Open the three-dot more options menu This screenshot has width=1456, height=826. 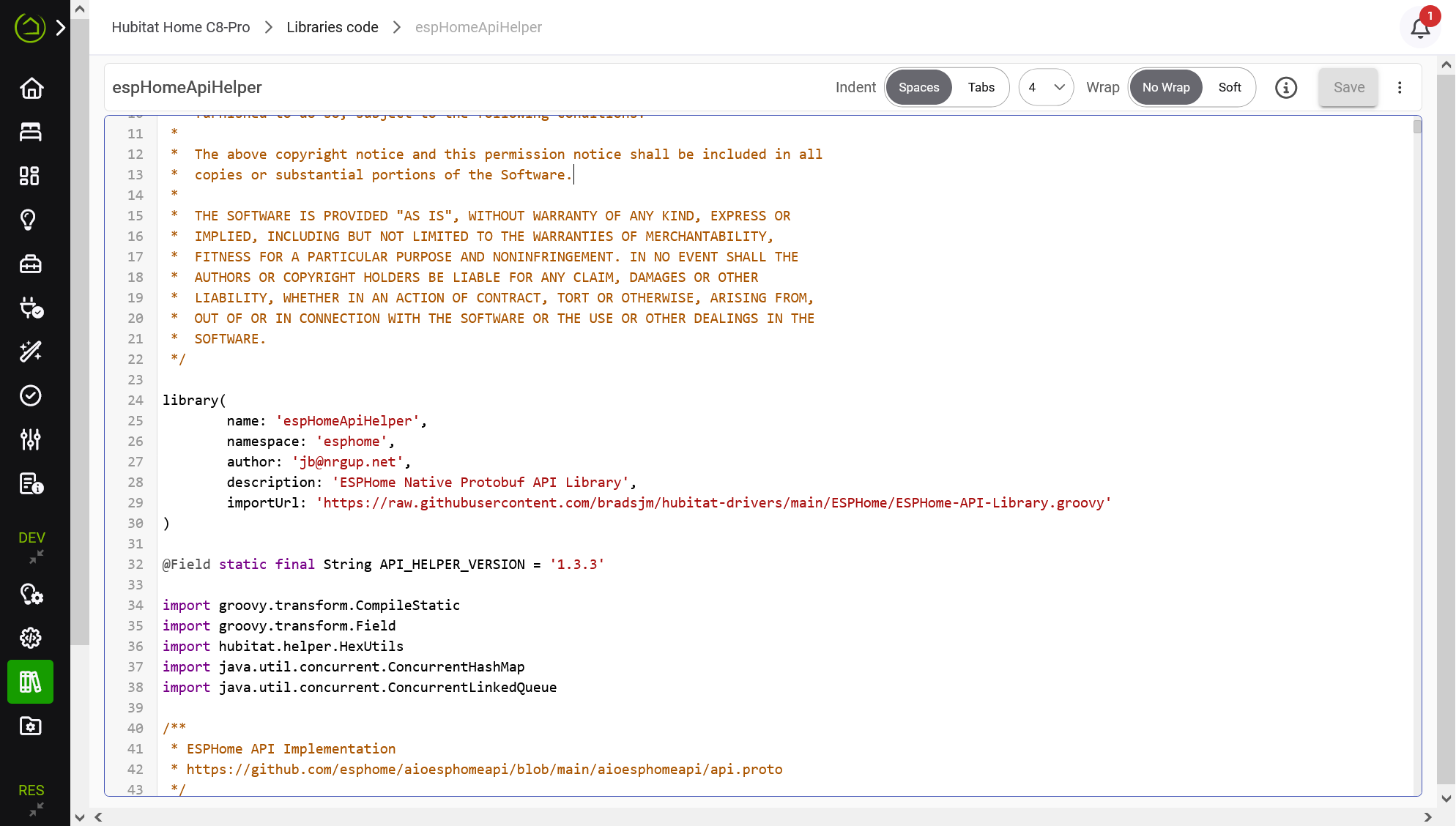pos(1400,88)
